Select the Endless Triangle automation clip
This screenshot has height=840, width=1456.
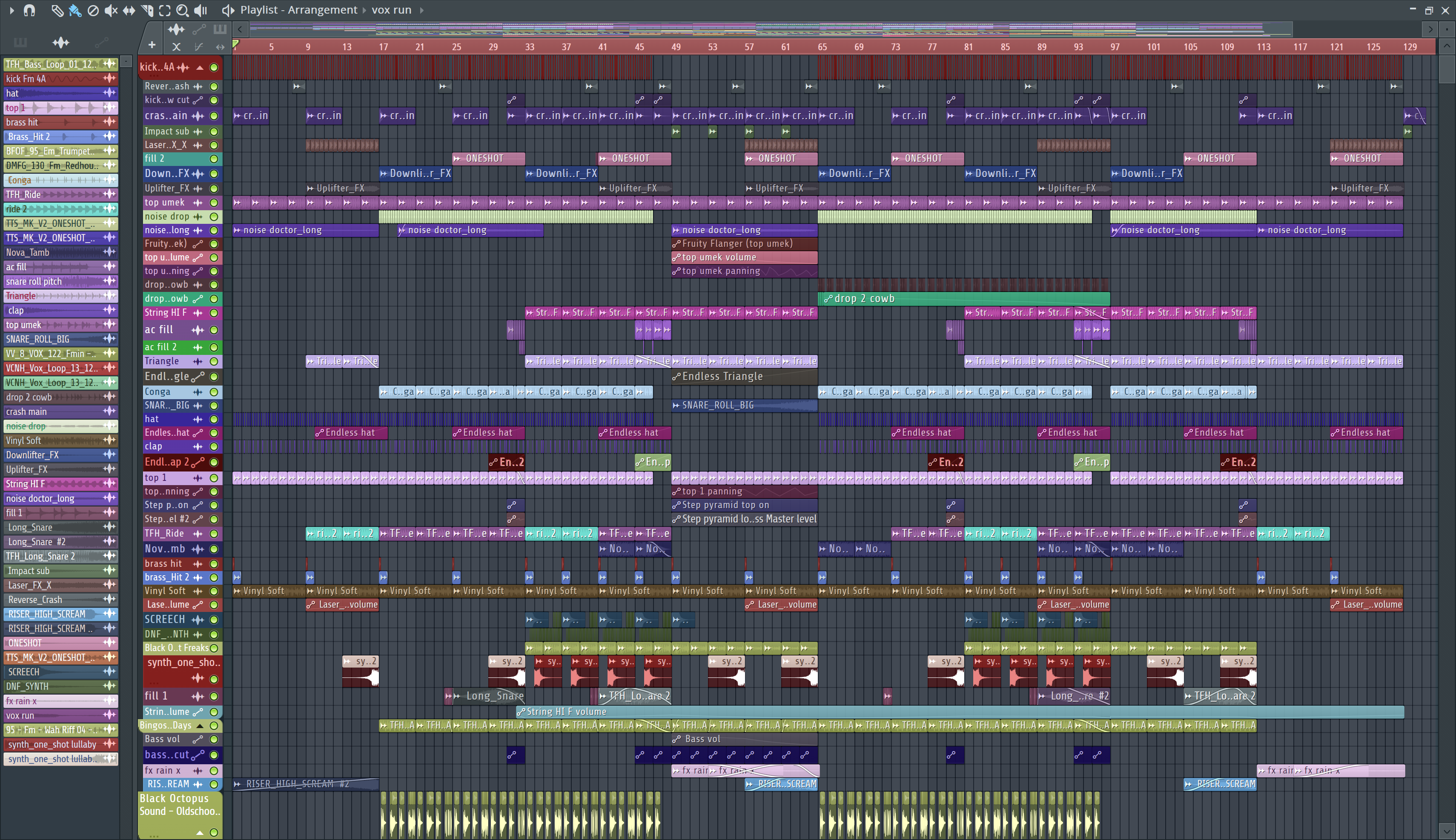[745, 377]
